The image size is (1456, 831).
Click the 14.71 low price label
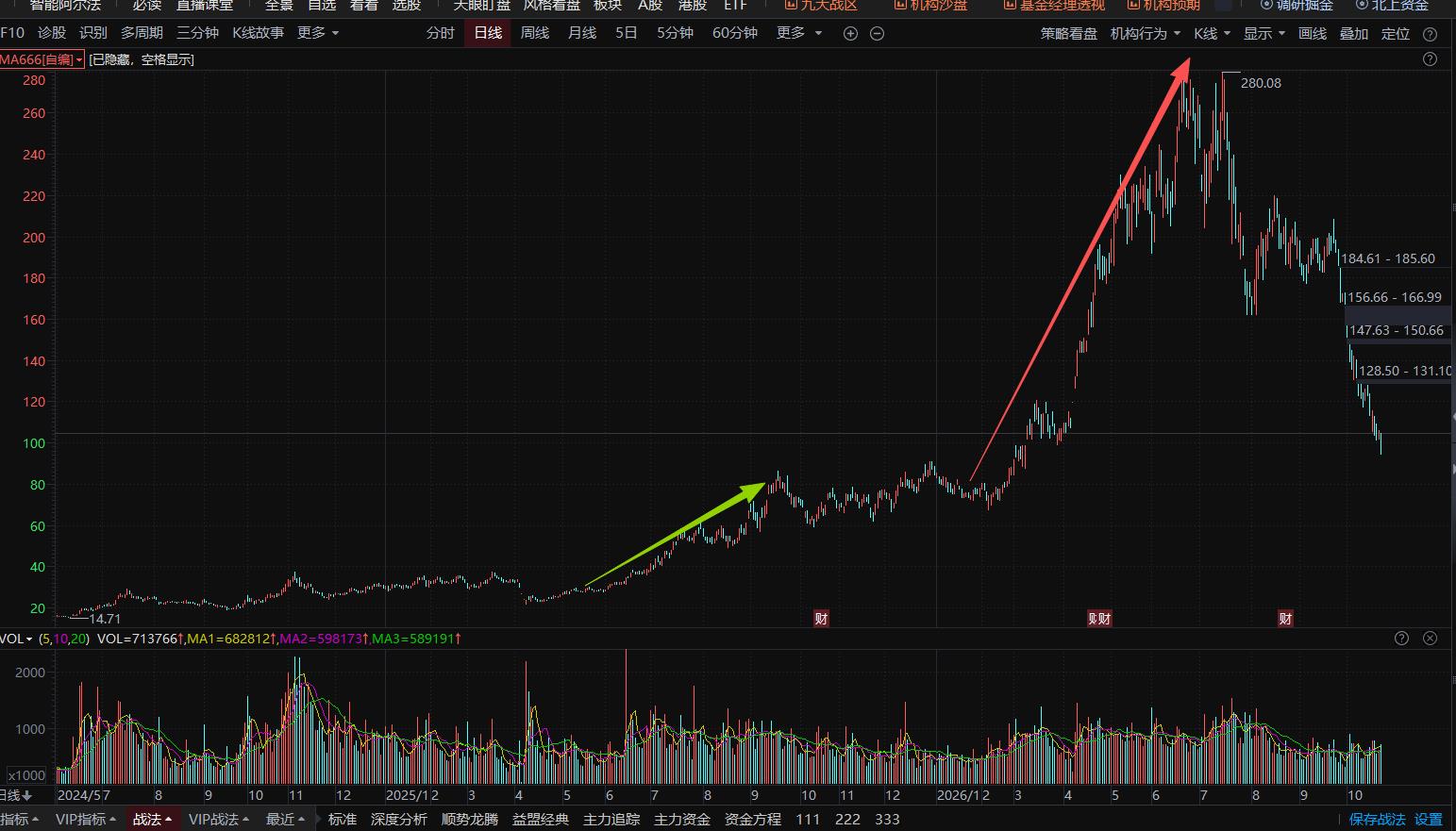pos(105,619)
